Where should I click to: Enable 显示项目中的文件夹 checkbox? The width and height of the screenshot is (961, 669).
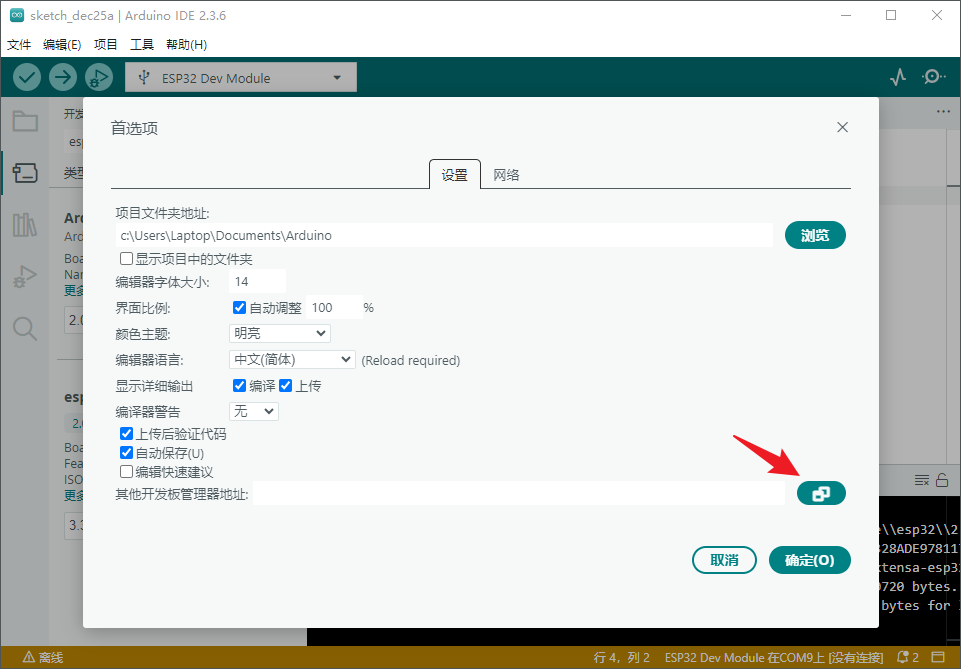126,258
